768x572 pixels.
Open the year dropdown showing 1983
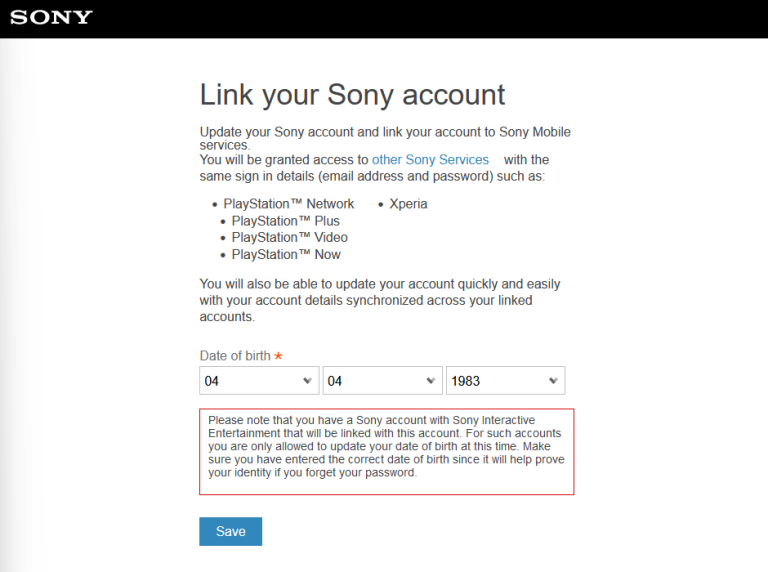[x=505, y=381]
